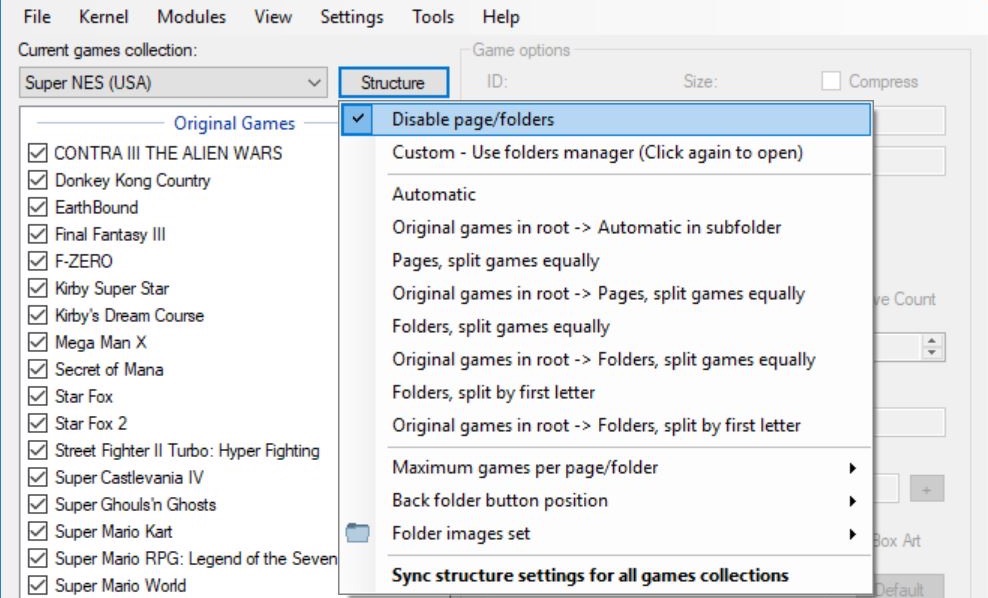Expand Folder images set submenu
Viewport: 988px width, 598px height.
coord(606,534)
